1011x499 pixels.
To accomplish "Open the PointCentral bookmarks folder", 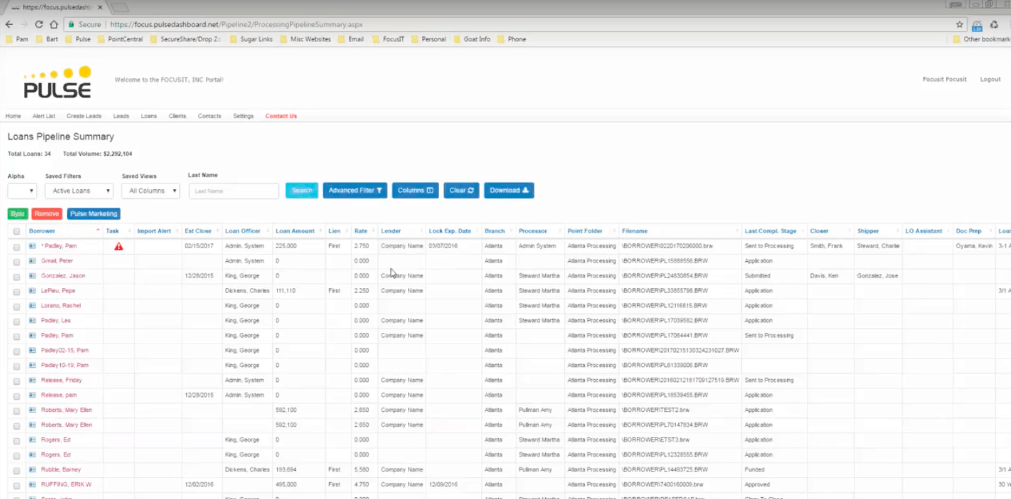I will pyautogui.click(x=120, y=39).
